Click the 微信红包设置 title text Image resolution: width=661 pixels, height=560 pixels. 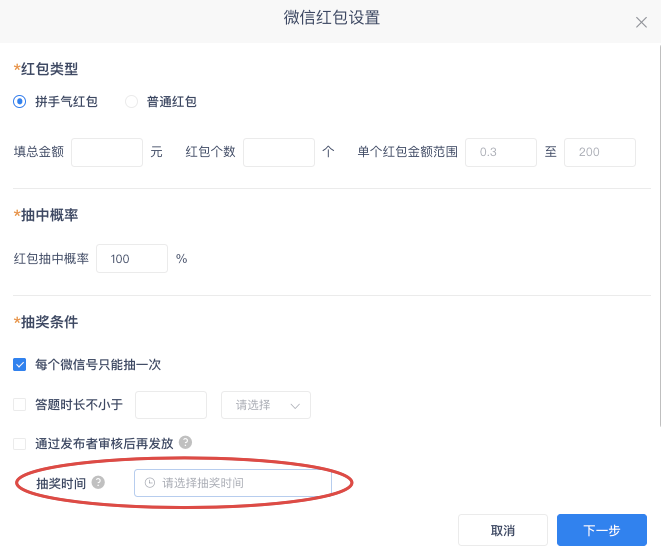[332, 18]
